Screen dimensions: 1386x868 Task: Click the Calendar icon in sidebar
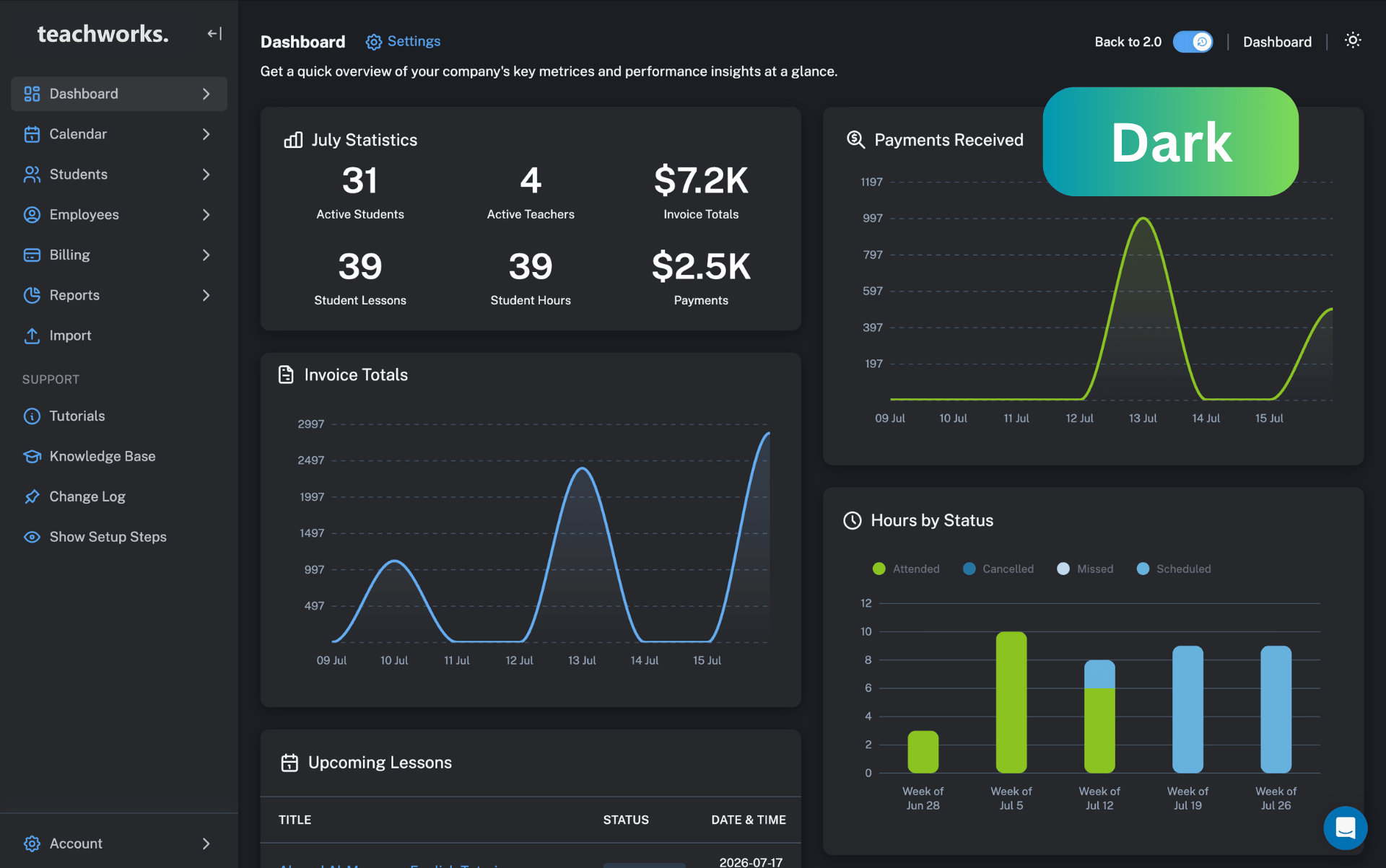coord(32,134)
